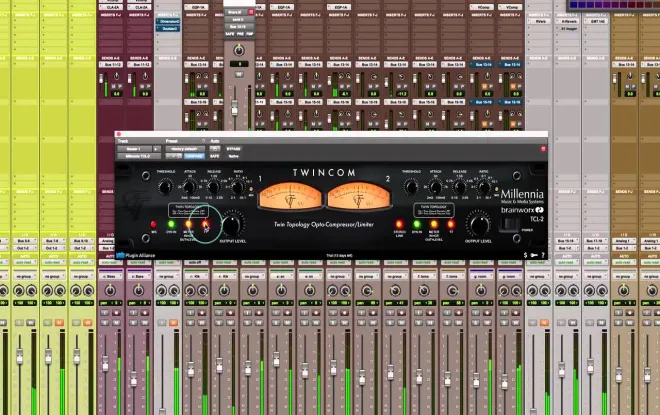The image size is (660, 415).
Task: Click channel 2 Release knob
Action: [x=459, y=187]
